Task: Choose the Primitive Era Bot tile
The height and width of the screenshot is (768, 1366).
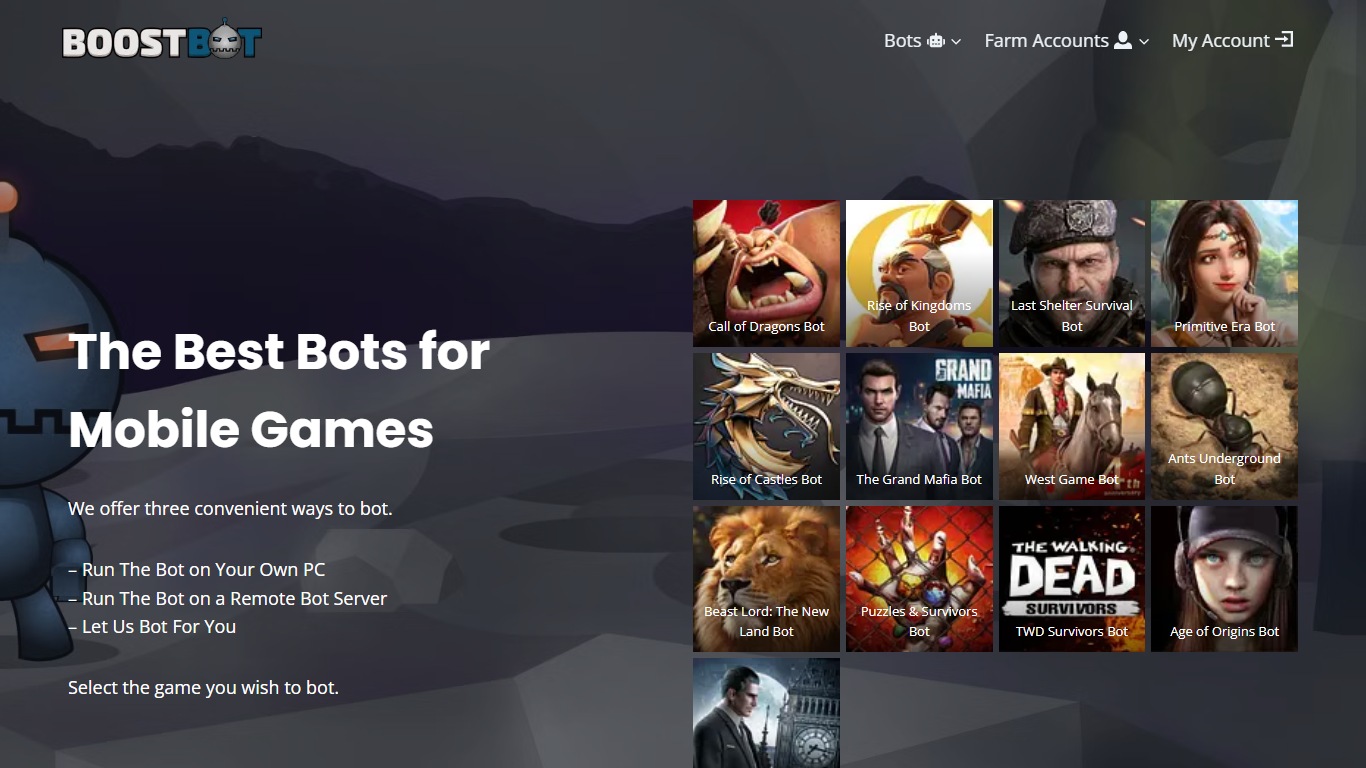Action: tap(1224, 273)
